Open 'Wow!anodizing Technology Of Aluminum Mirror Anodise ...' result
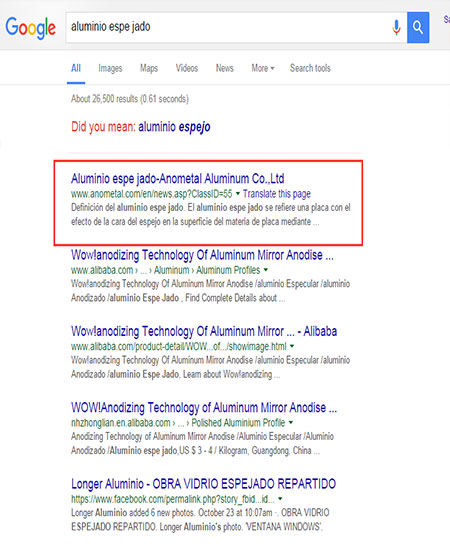The height and width of the screenshot is (550, 450). [x=202, y=255]
